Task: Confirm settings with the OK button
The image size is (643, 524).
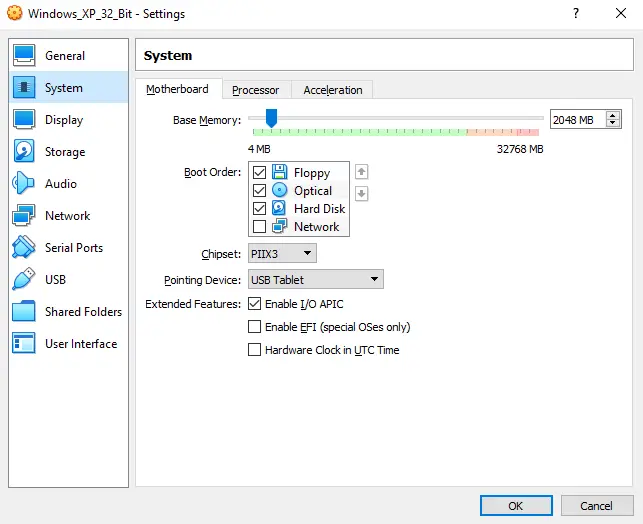Action: (x=516, y=506)
